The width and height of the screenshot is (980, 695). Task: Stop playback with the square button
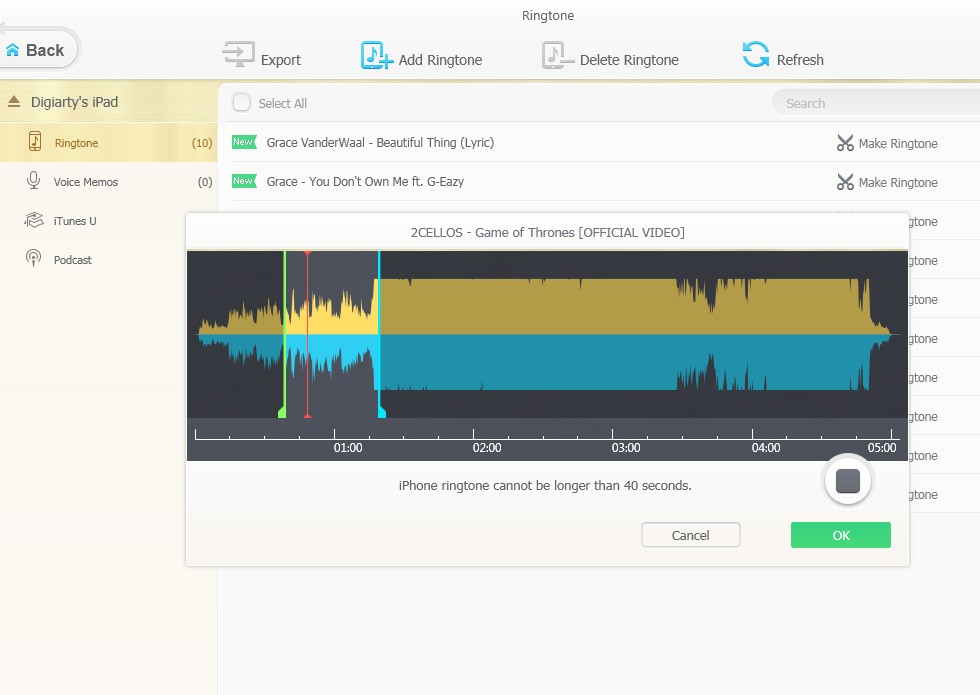point(848,481)
